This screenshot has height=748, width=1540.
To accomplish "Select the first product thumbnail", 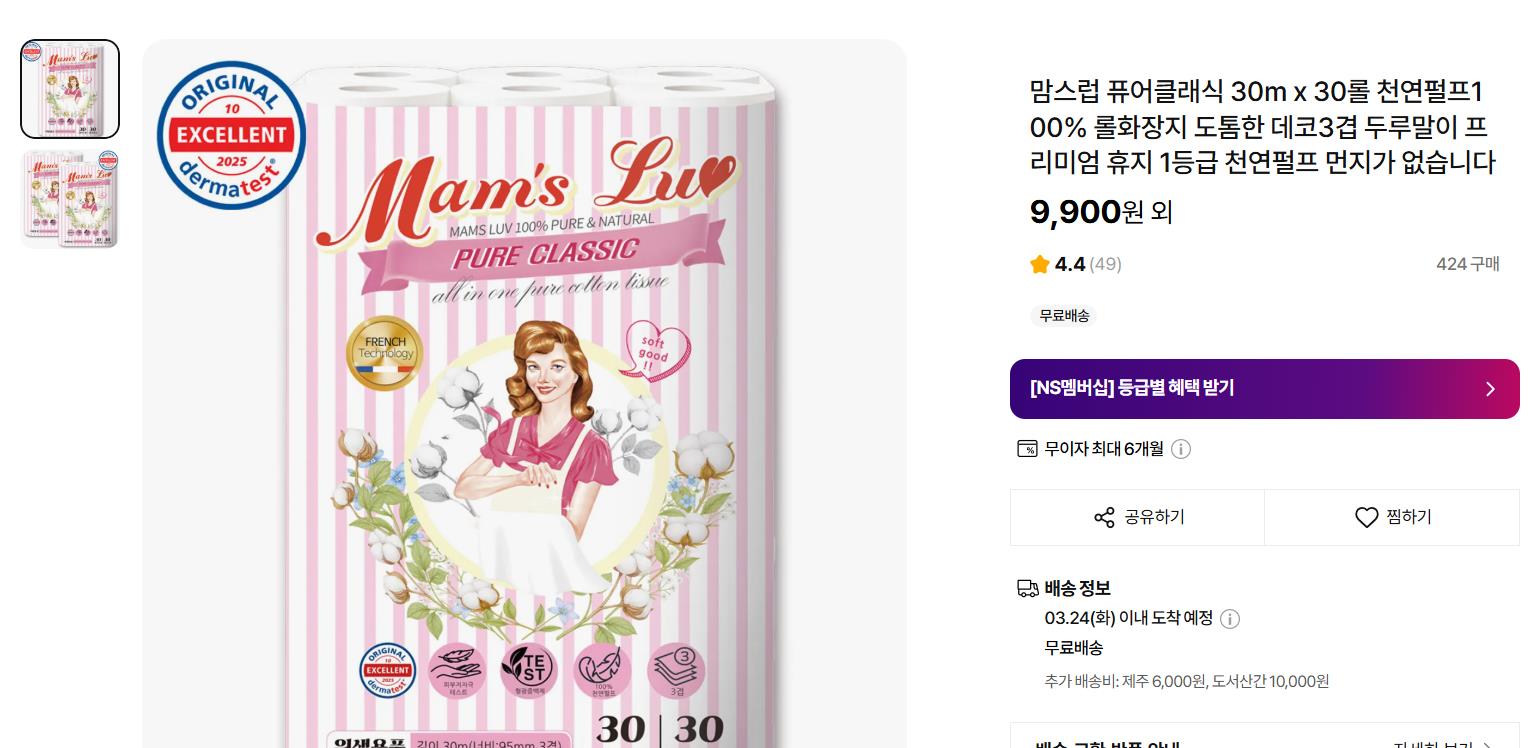I will click(70, 89).
